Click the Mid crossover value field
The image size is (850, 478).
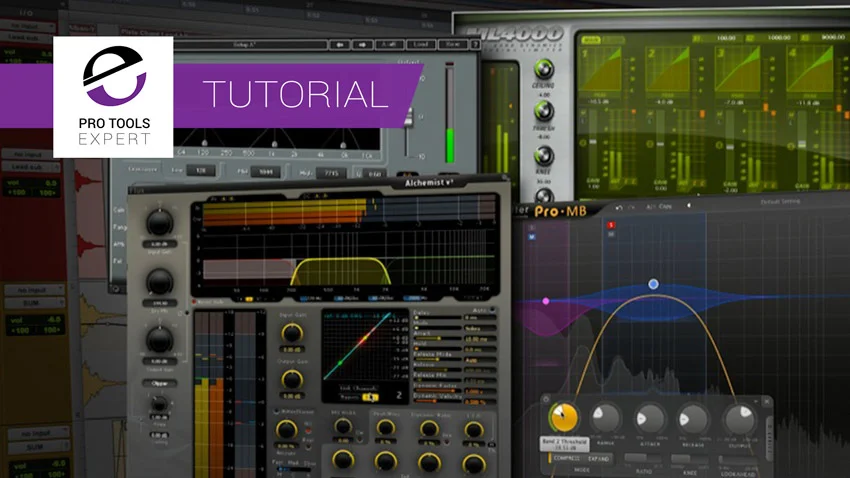pos(266,172)
